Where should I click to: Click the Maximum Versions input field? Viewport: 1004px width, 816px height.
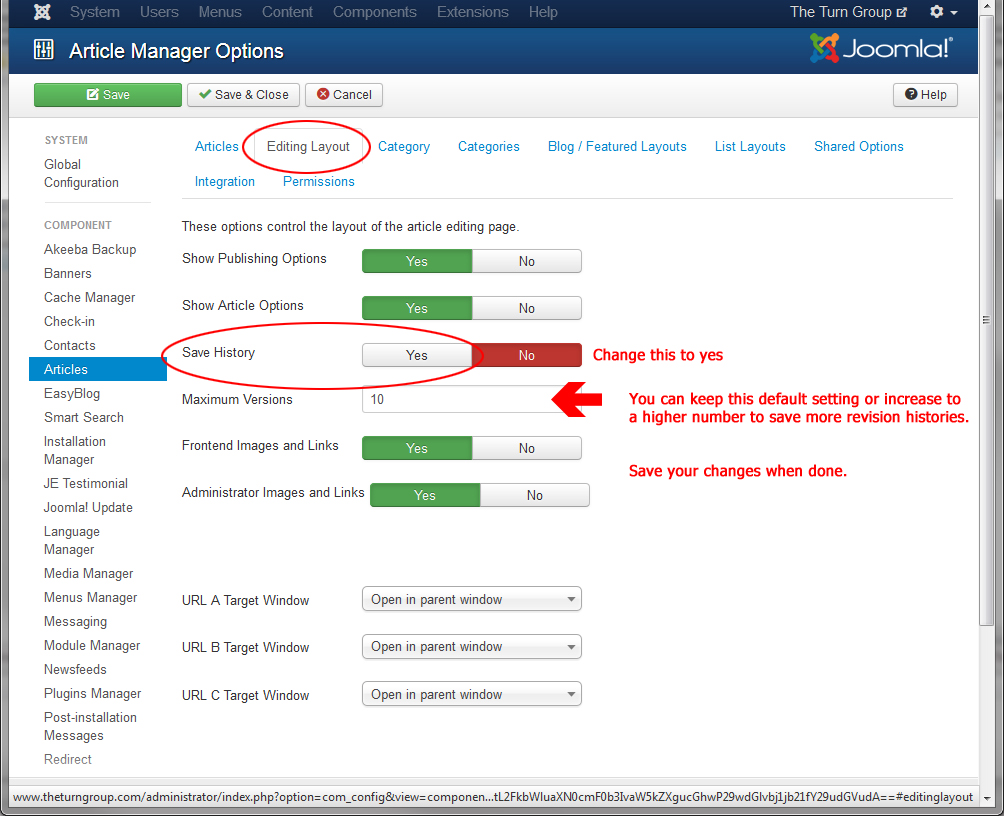(x=456, y=399)
